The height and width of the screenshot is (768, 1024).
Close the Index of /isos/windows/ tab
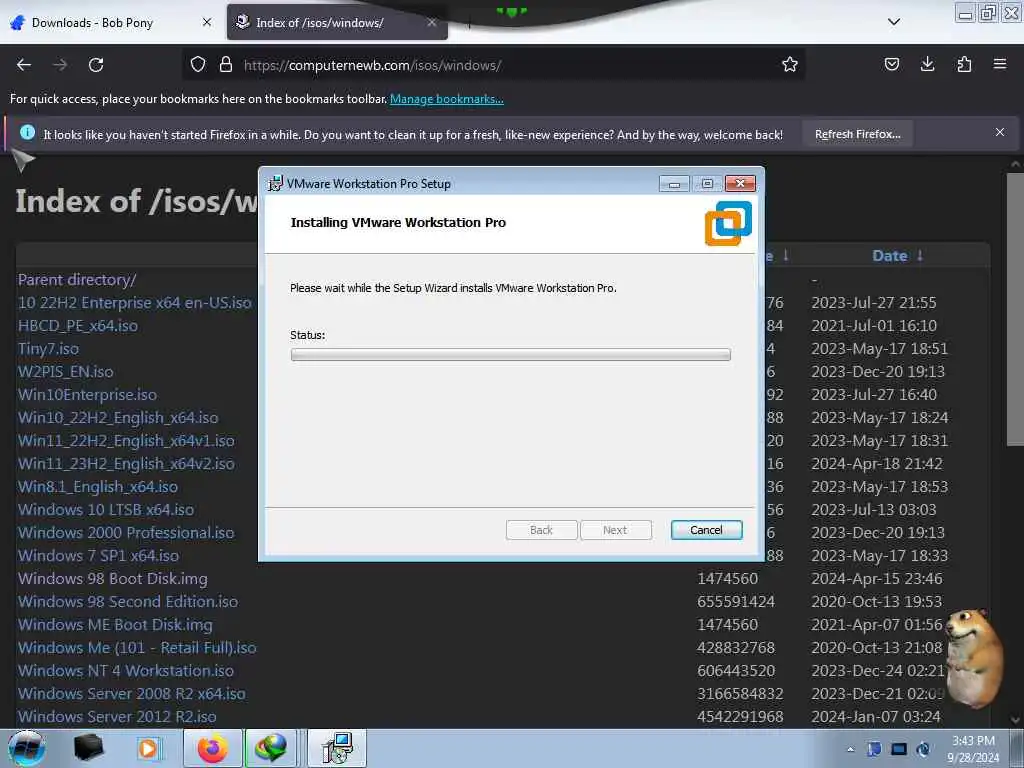point(432,23)
